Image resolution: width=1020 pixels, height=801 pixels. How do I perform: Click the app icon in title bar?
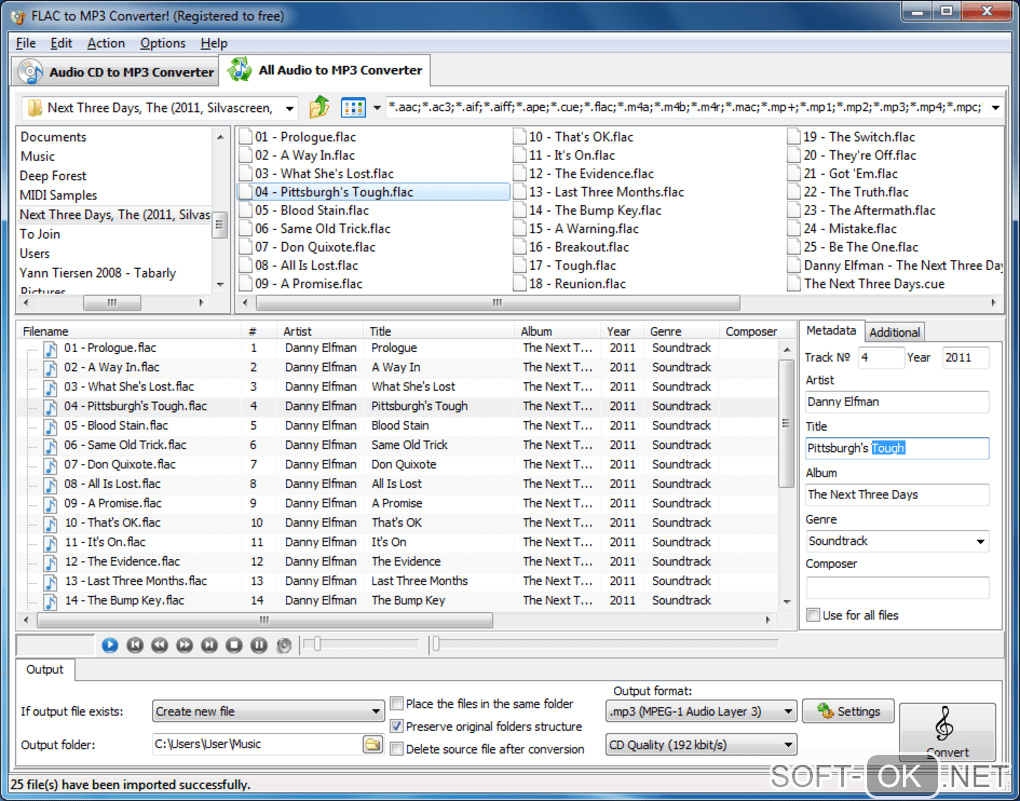point(18,16)
